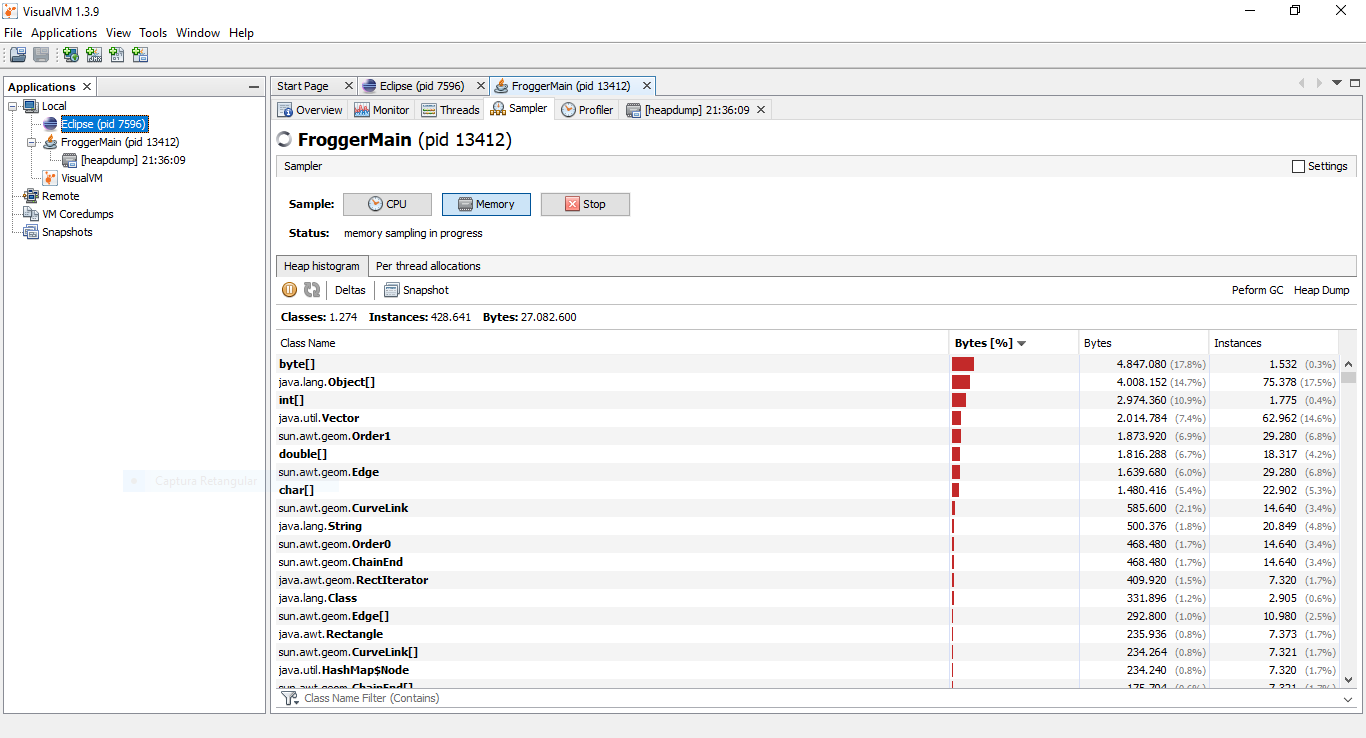Close the Start Page tab

[x=349, y=86]
